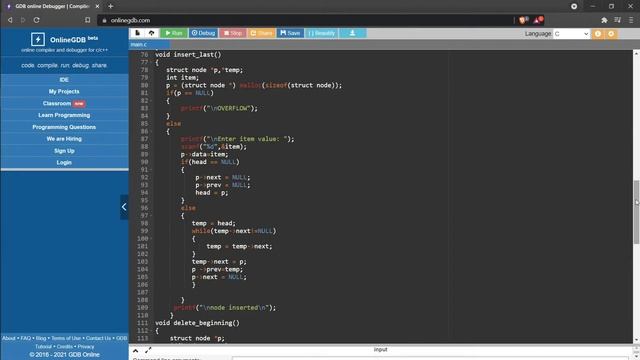Open the Terms of Use link

(66, 338)
